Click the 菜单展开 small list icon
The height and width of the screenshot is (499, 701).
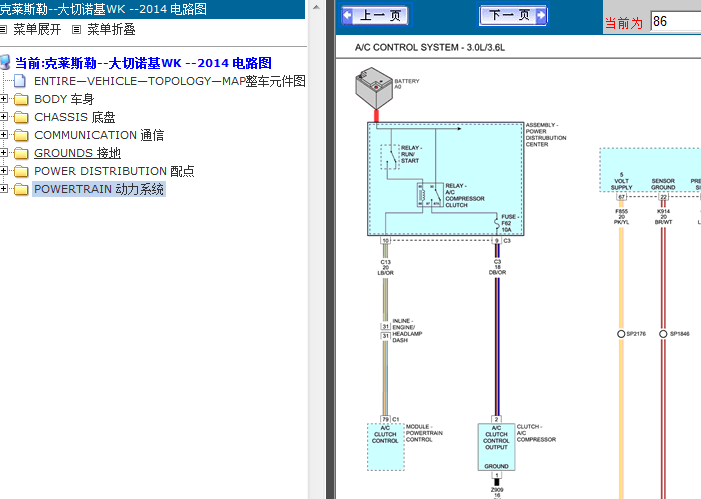coord(3,30)
